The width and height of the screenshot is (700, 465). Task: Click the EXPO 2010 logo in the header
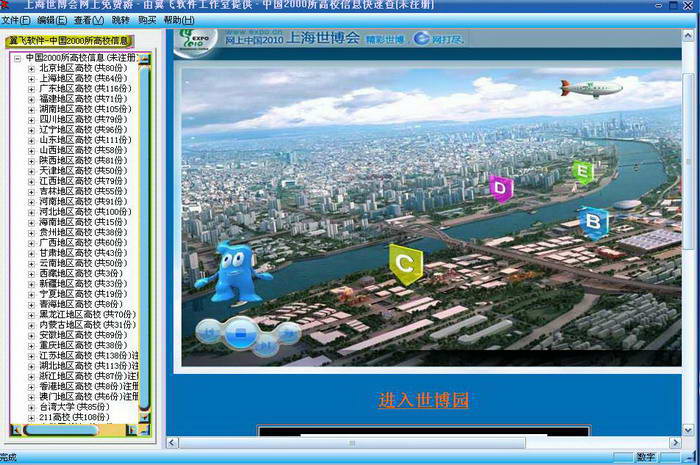[196, 42]
